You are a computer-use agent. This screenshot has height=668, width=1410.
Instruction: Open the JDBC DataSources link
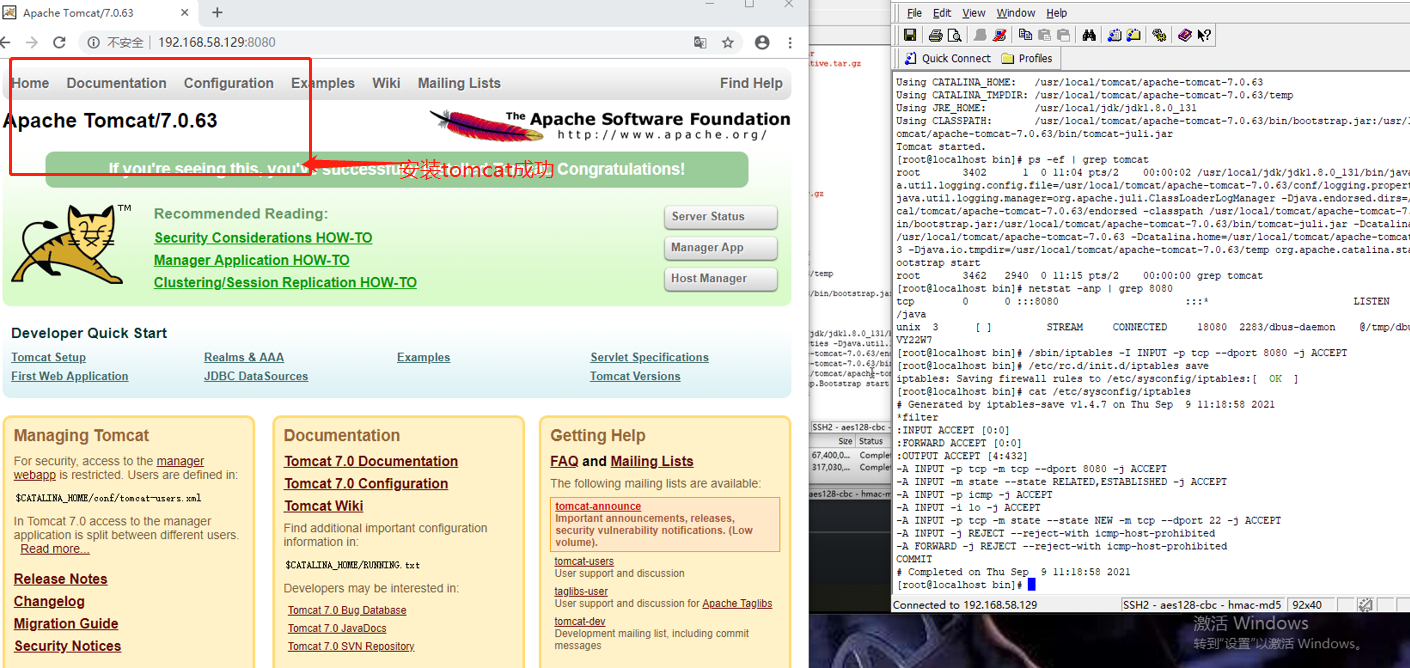256,376
